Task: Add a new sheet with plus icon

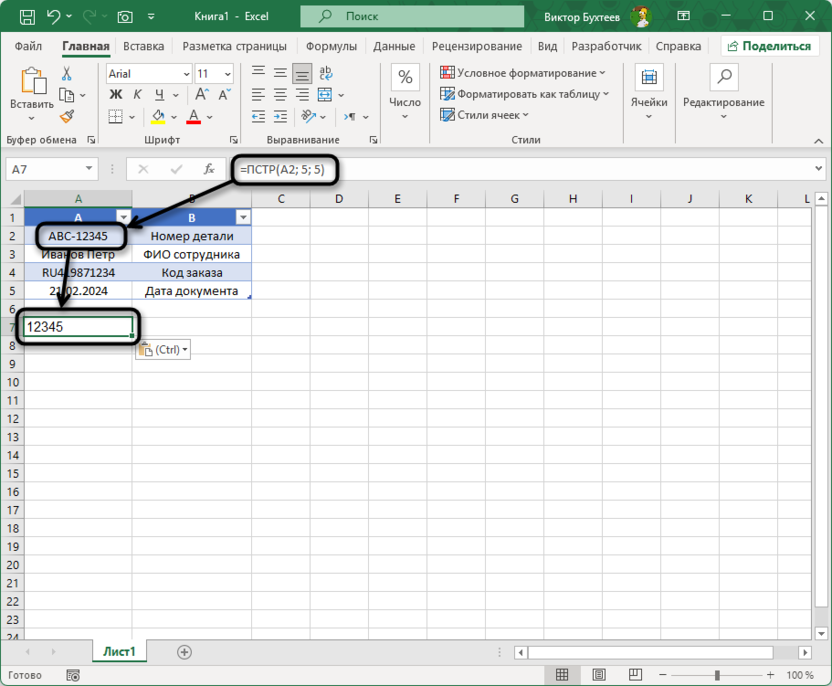Action: click(x=184, y=652)
